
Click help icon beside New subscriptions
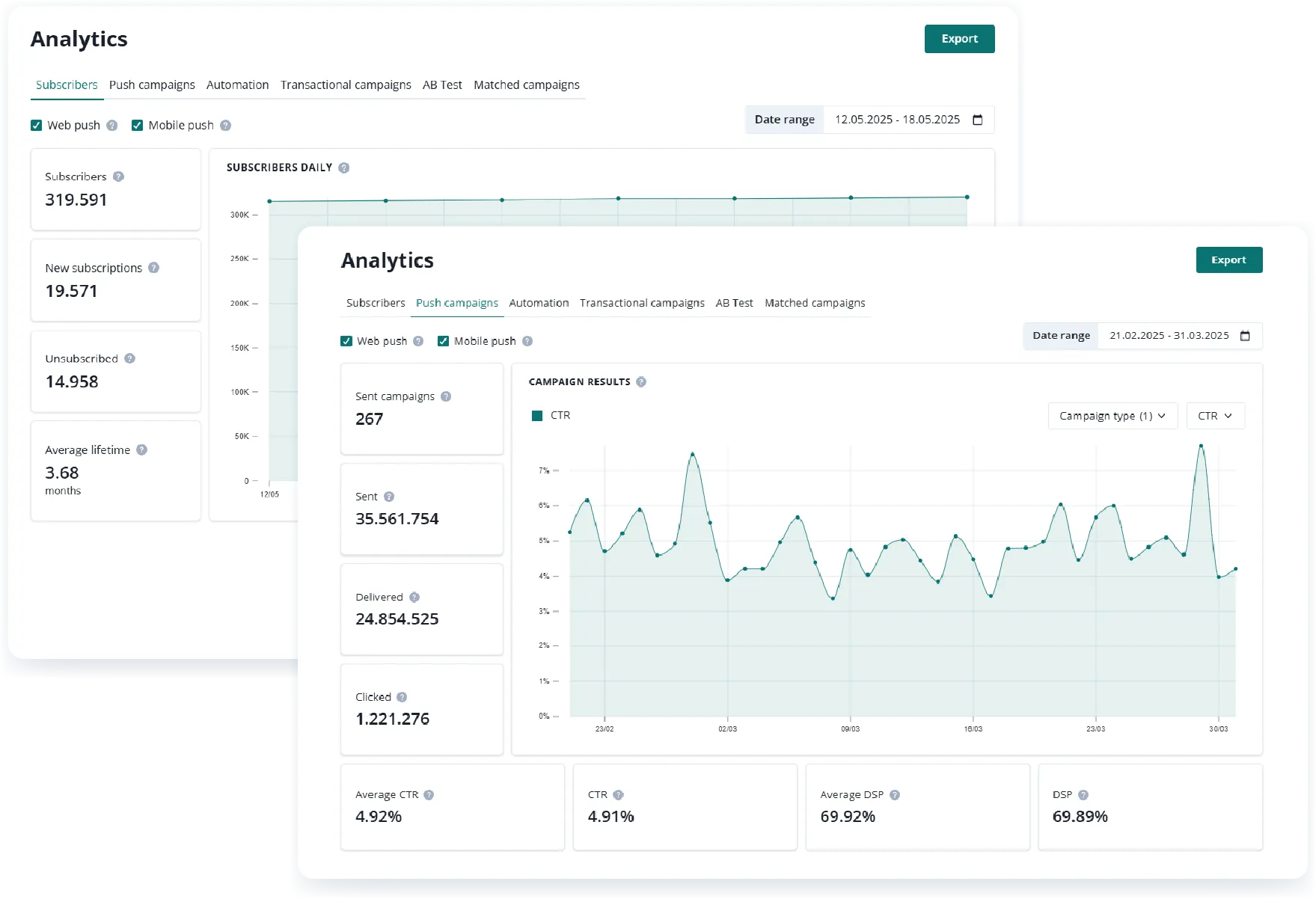pos(153,268)
